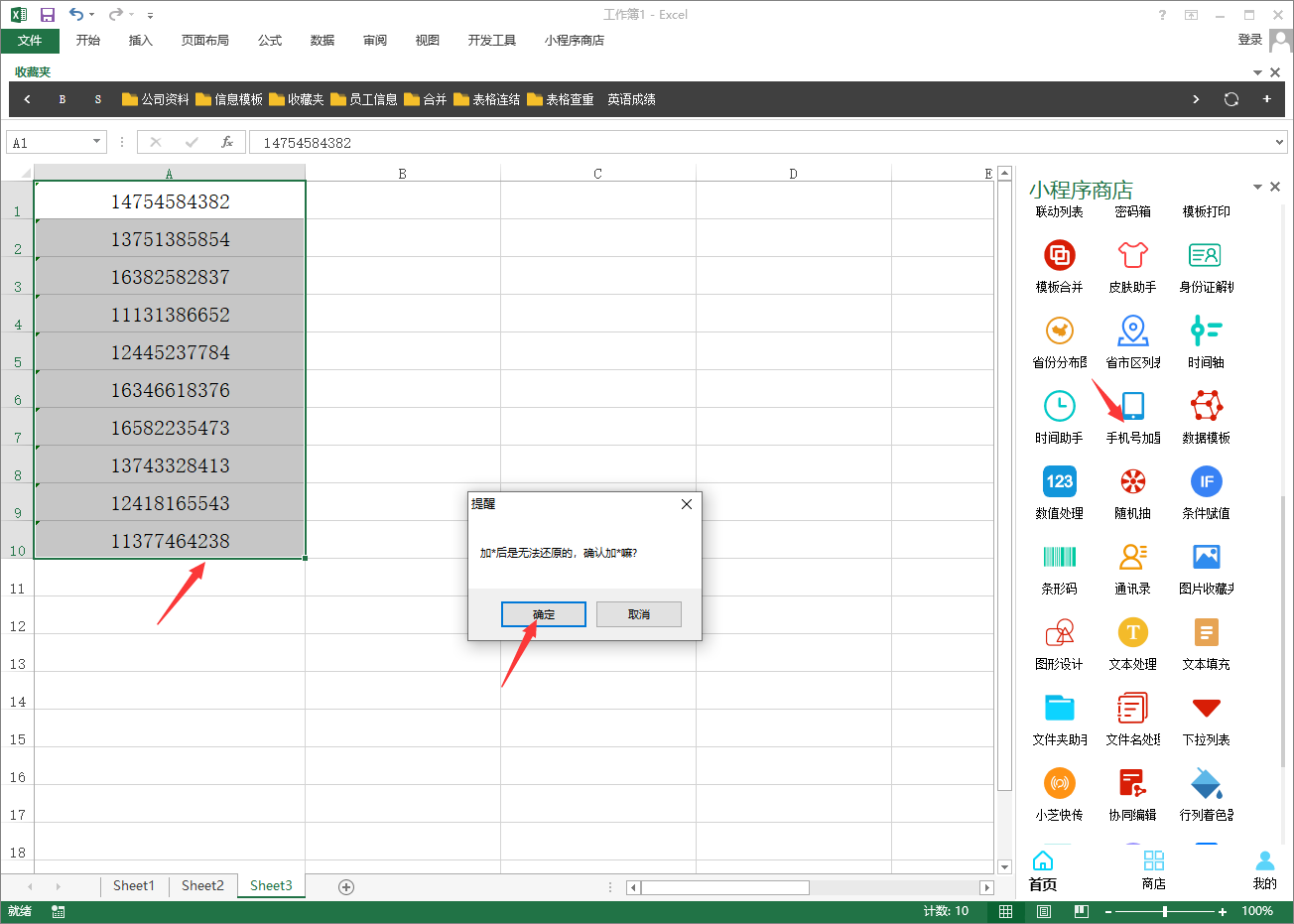1294x924 pixels.
Task: Zoom in with the plus button
Action: coord(1223,911)
